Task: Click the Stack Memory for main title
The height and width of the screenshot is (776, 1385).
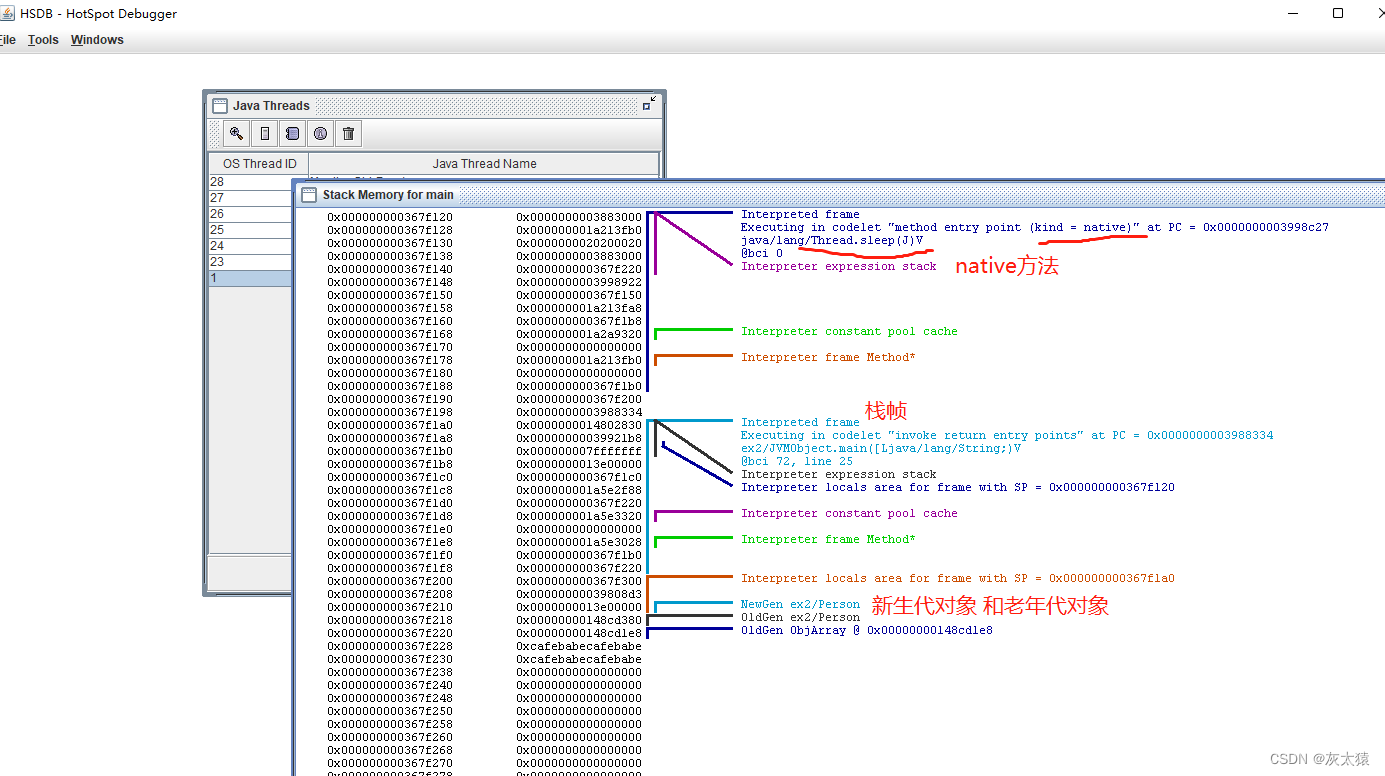Action: (x=388, y=195)
